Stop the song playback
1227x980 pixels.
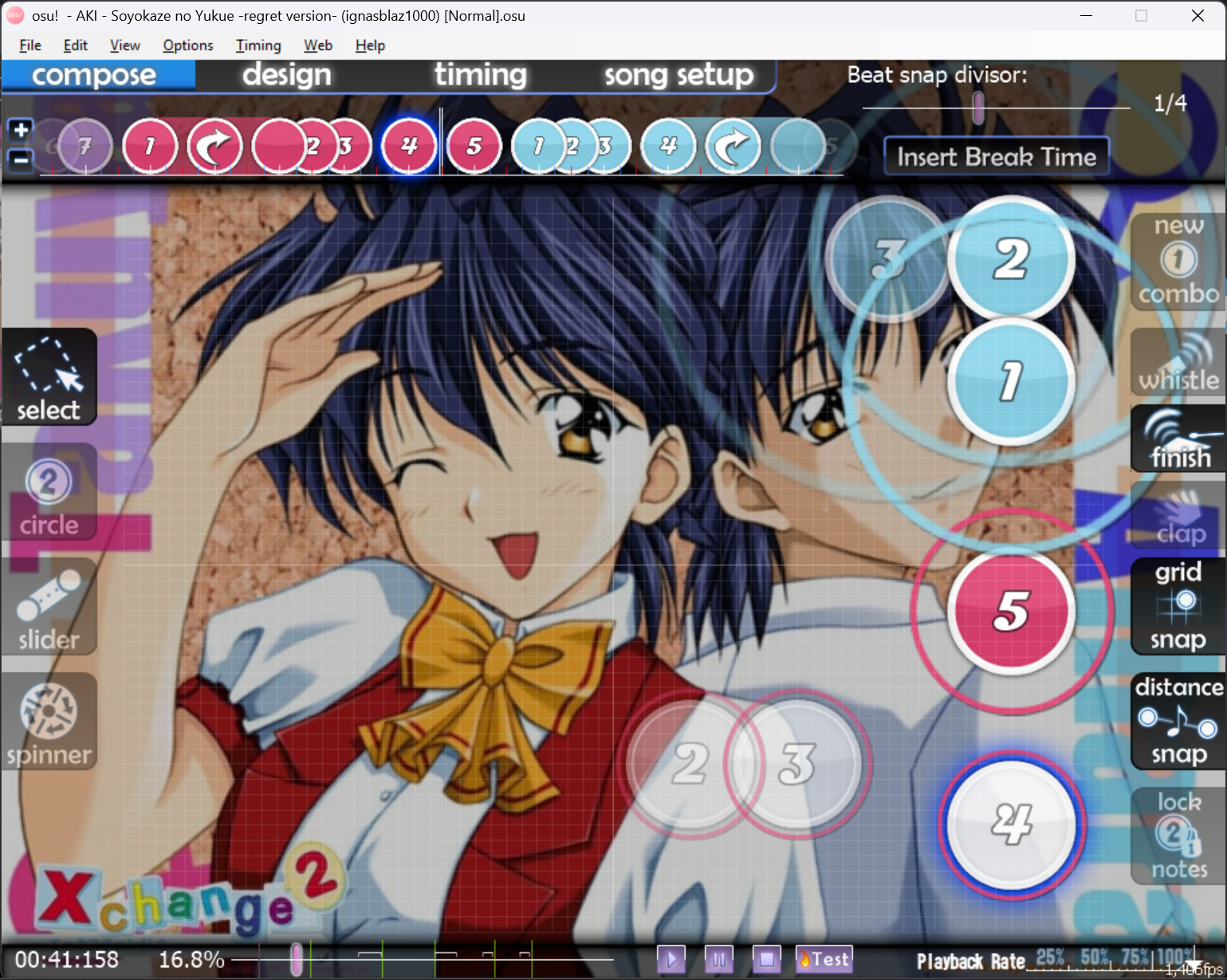point(766,958)
